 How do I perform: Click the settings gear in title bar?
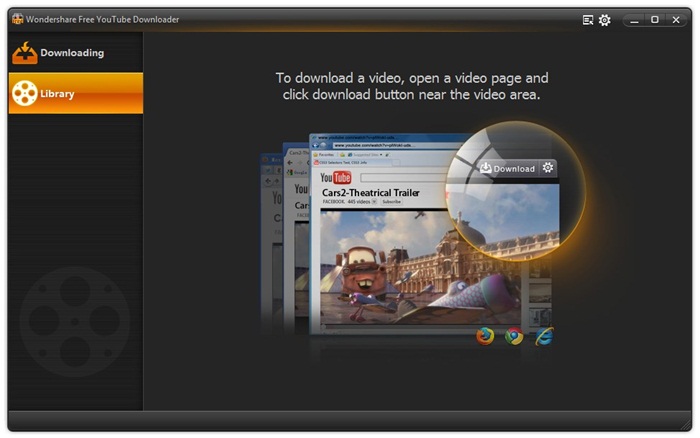(x=604, y=20)
